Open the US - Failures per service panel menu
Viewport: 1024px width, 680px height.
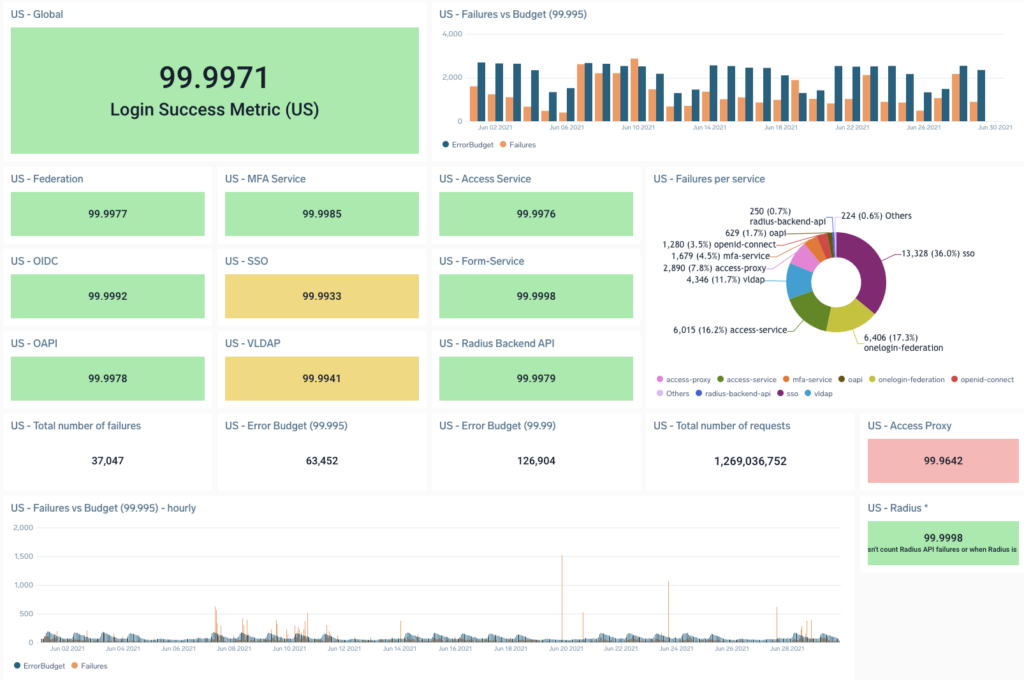pos(707,178)
